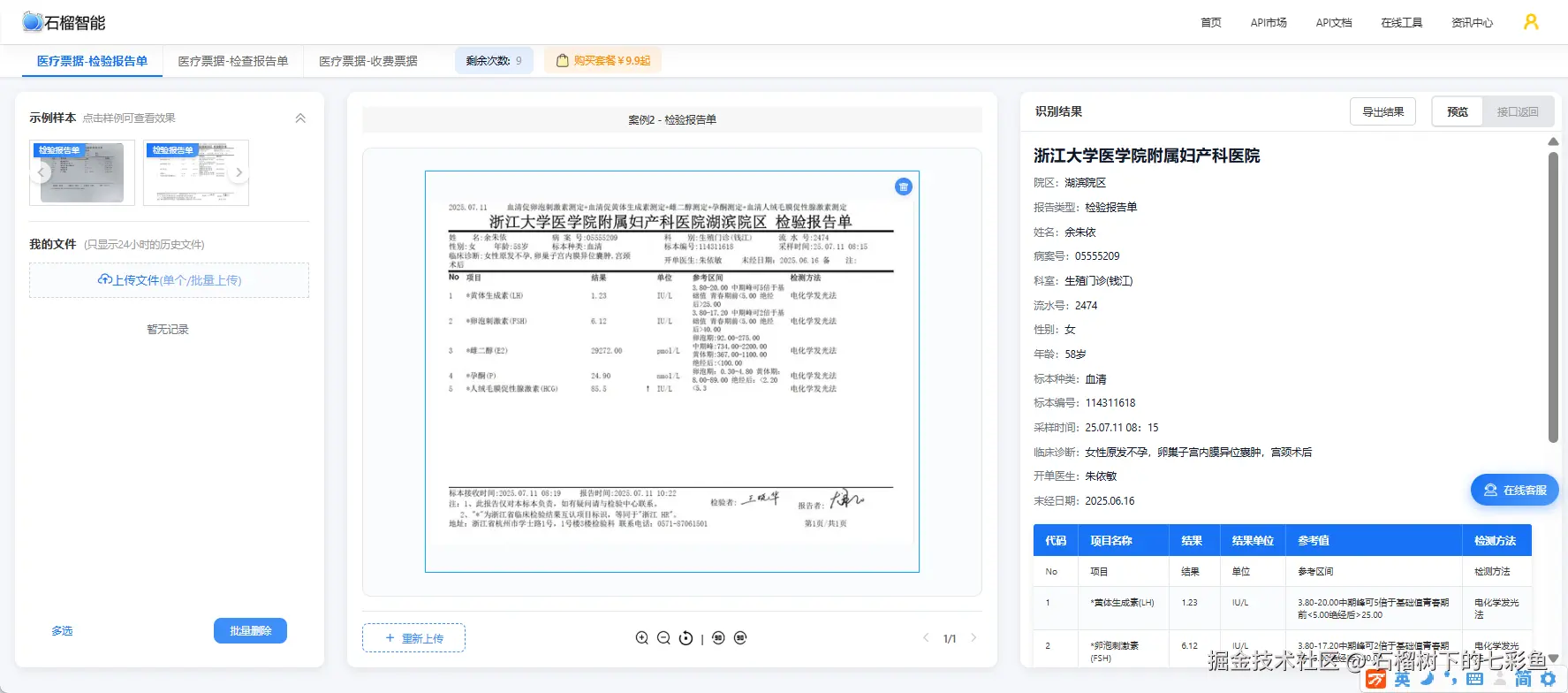Click the 石榴智能 logo icon
The width and height of the screenshot is (1568, 693).
tap(33, 22)
